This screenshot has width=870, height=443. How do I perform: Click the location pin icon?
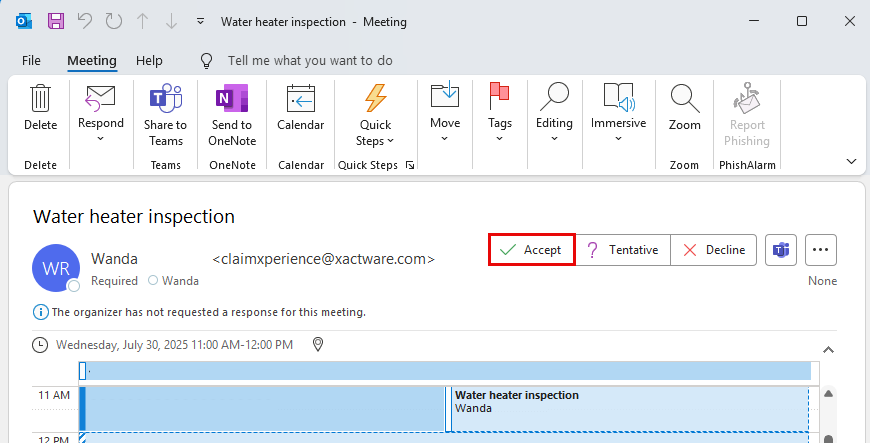pyautogui.click(x=318, y=345)
